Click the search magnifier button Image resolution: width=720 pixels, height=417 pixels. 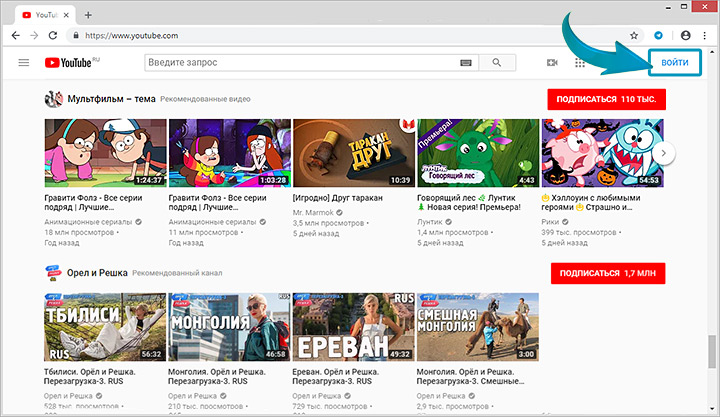[497, 62]
